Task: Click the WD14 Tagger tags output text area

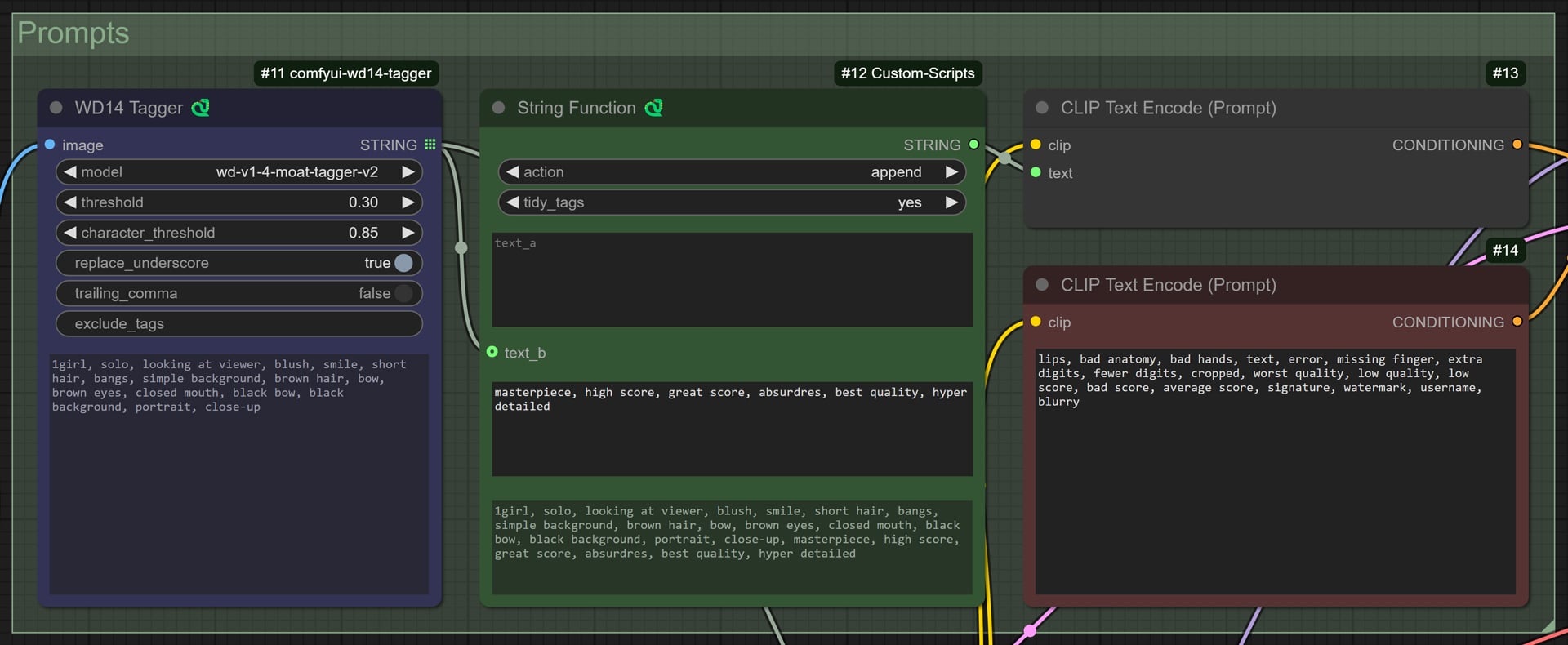Action: [x=239, y=474]
